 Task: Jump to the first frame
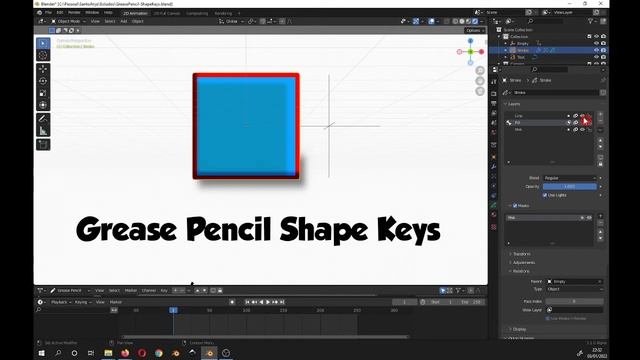tap(247, 302)
